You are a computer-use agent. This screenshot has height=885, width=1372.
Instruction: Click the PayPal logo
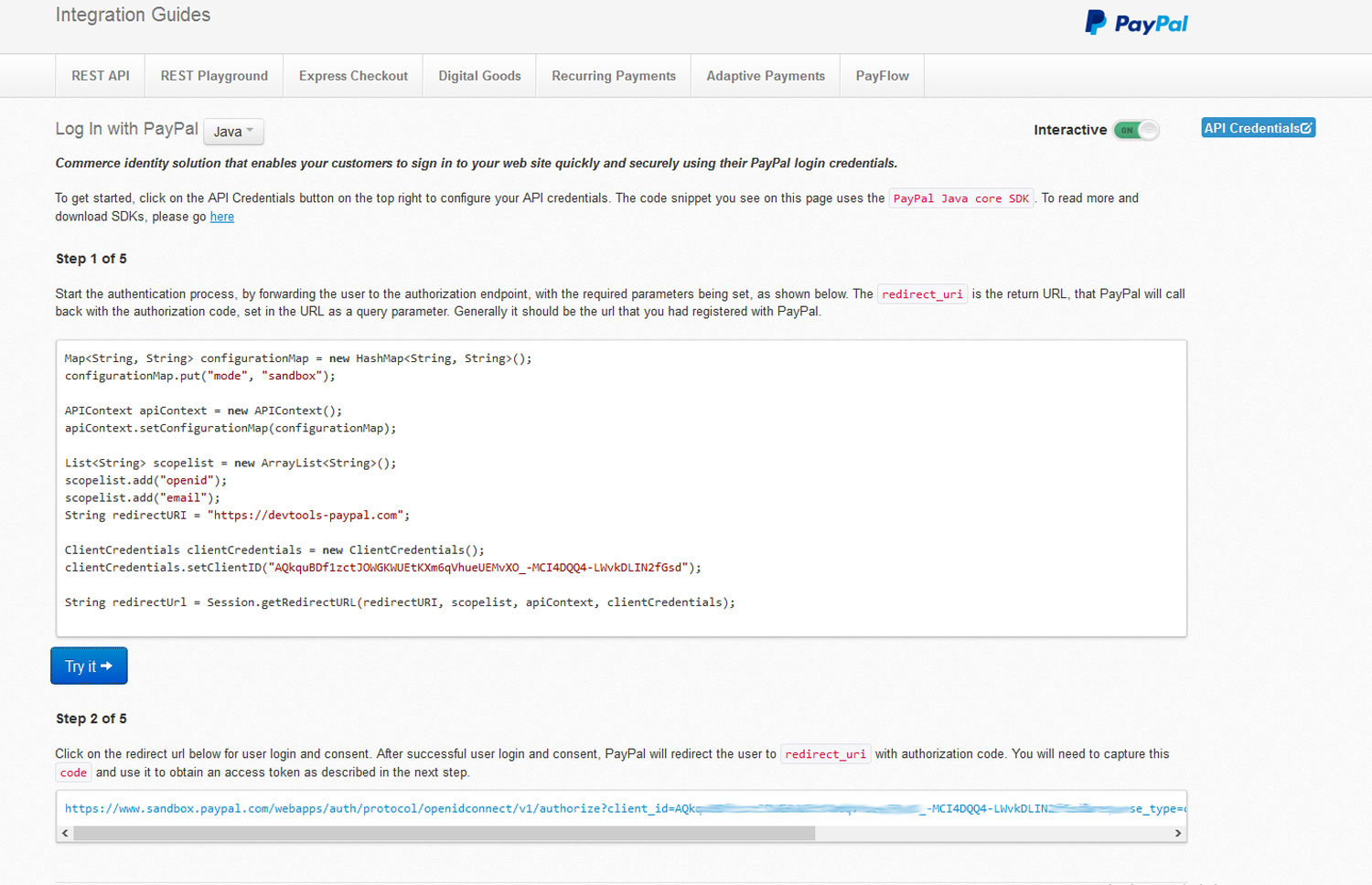click(x=1136, y=23)
